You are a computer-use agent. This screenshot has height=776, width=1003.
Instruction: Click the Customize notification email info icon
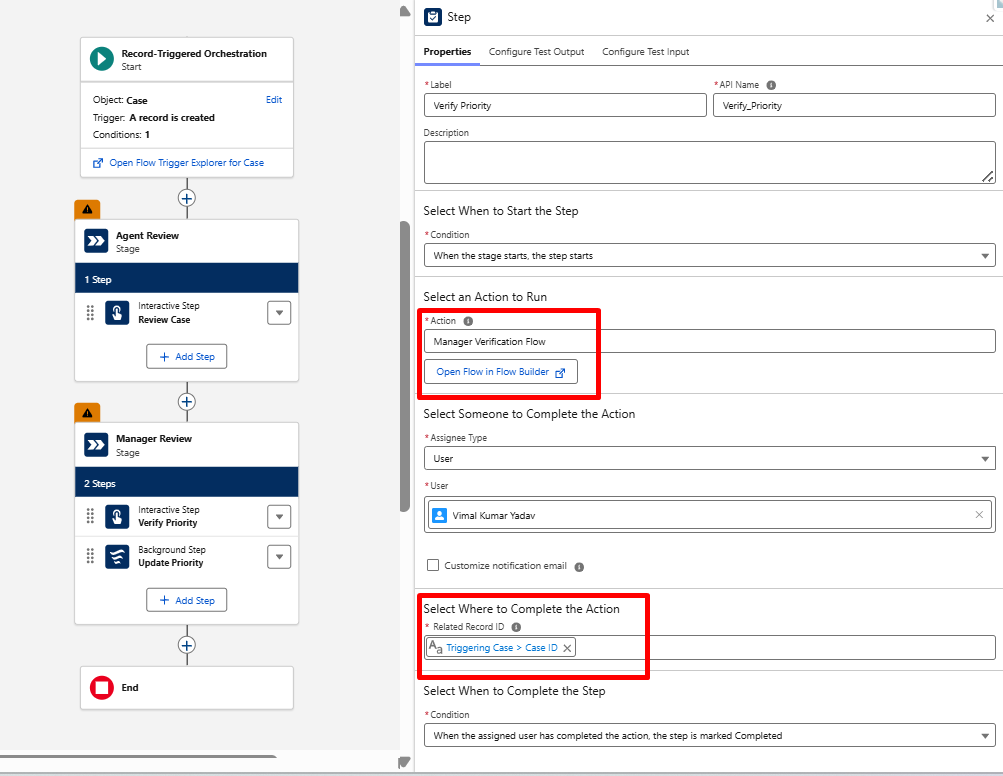579,567
